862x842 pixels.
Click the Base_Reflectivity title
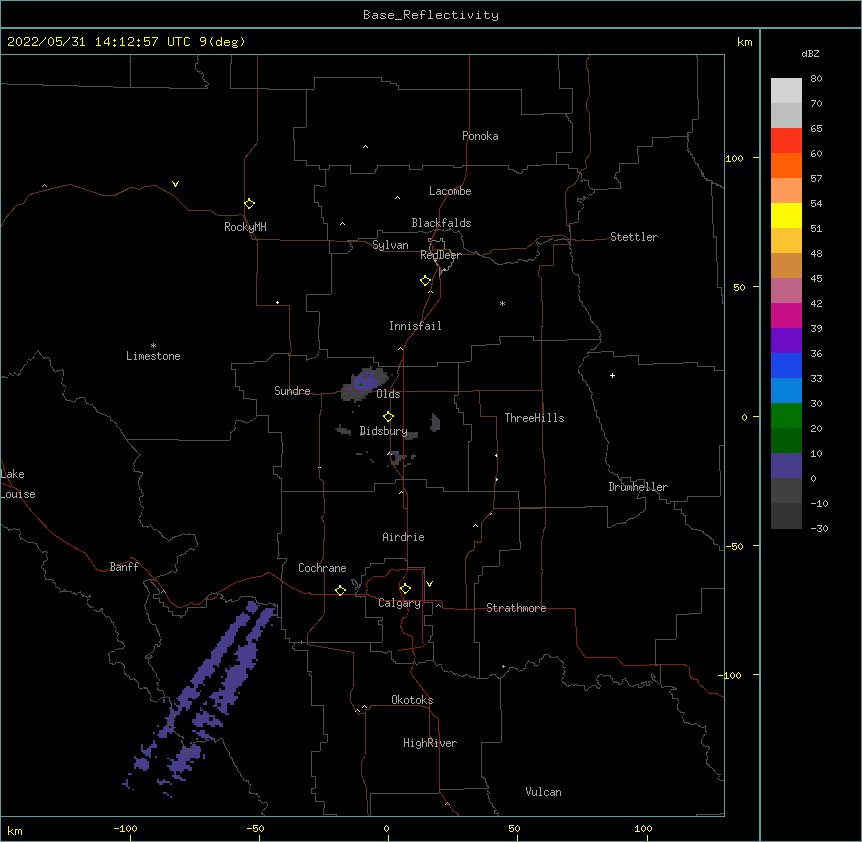[431, 15]
